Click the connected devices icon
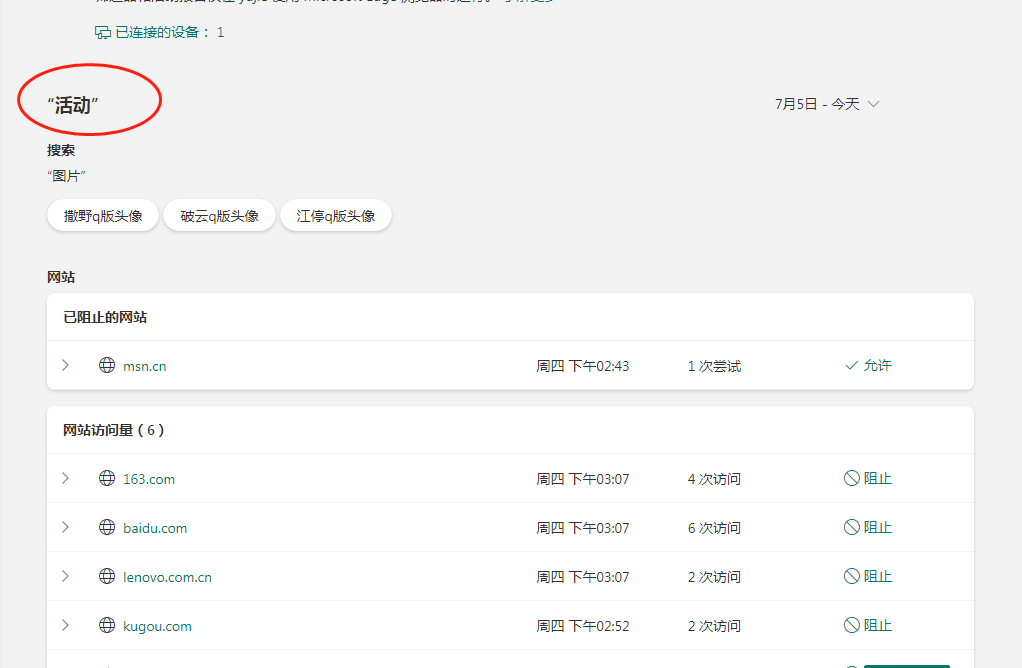Screen dimensions: 1022x668 (103, 33)
